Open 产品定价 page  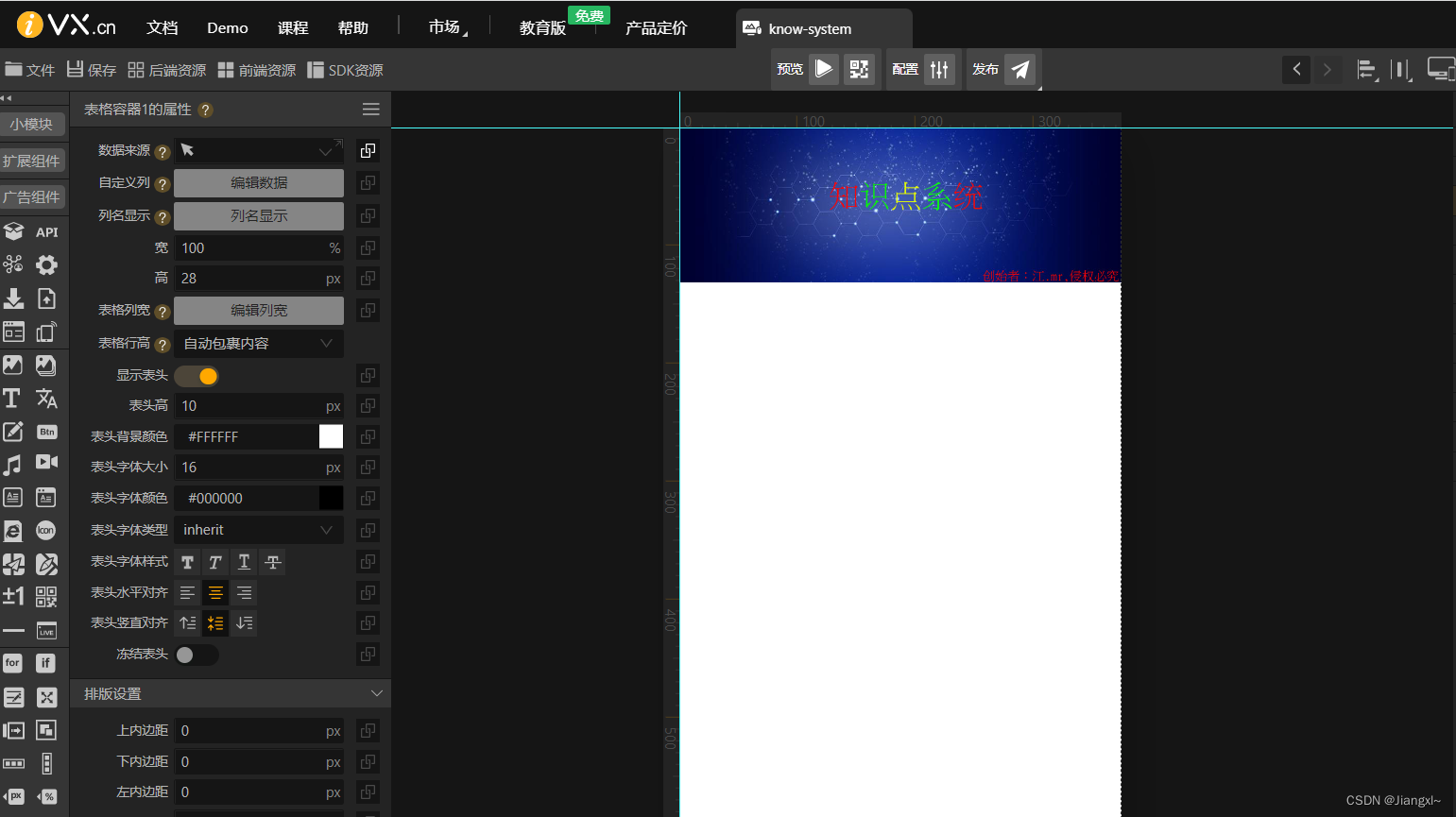[657, 27]
